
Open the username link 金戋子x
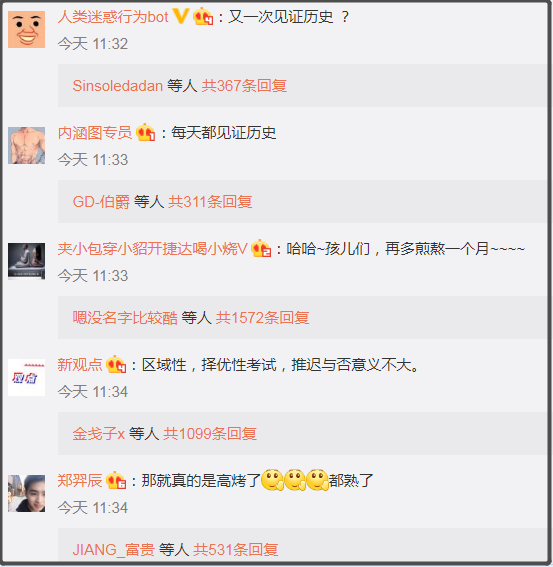tap(98, 434)
